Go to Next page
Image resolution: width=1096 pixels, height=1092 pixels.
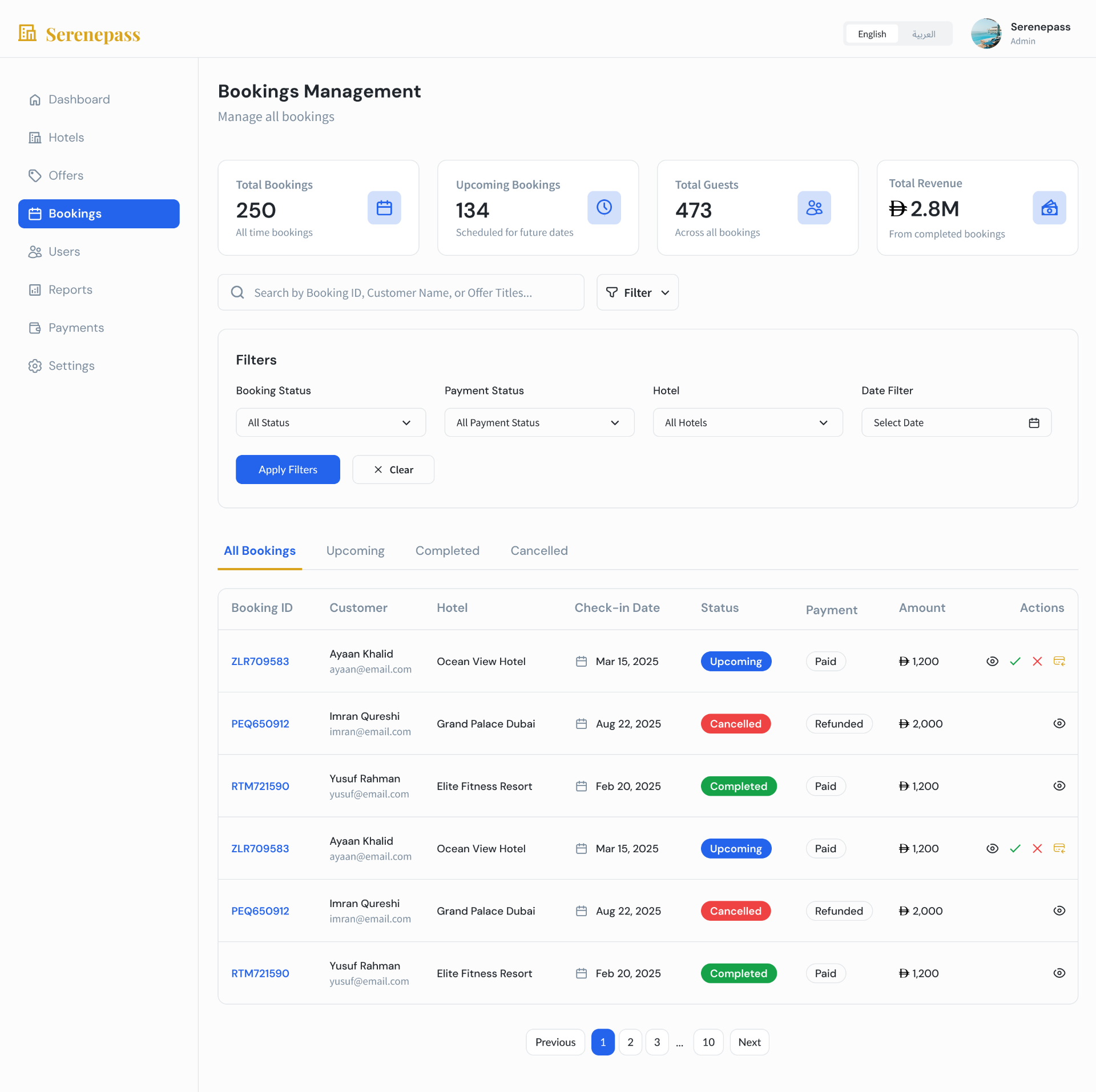tap(750, 1042)
